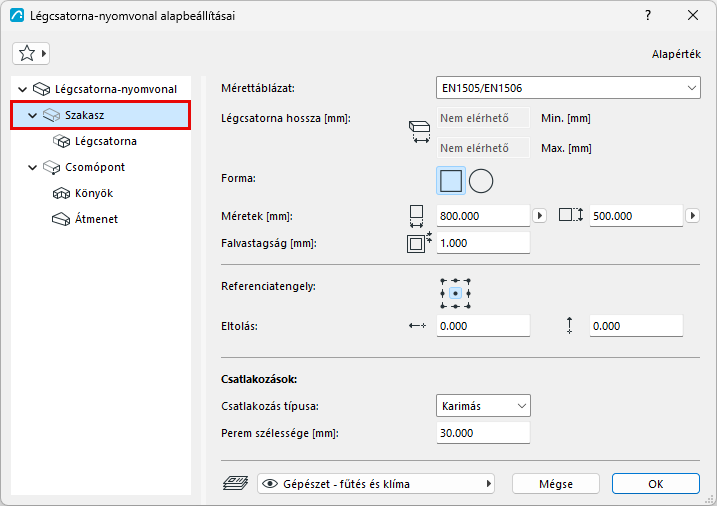
Task: Click the Referenciatengely label
Action: pos(268,287)
